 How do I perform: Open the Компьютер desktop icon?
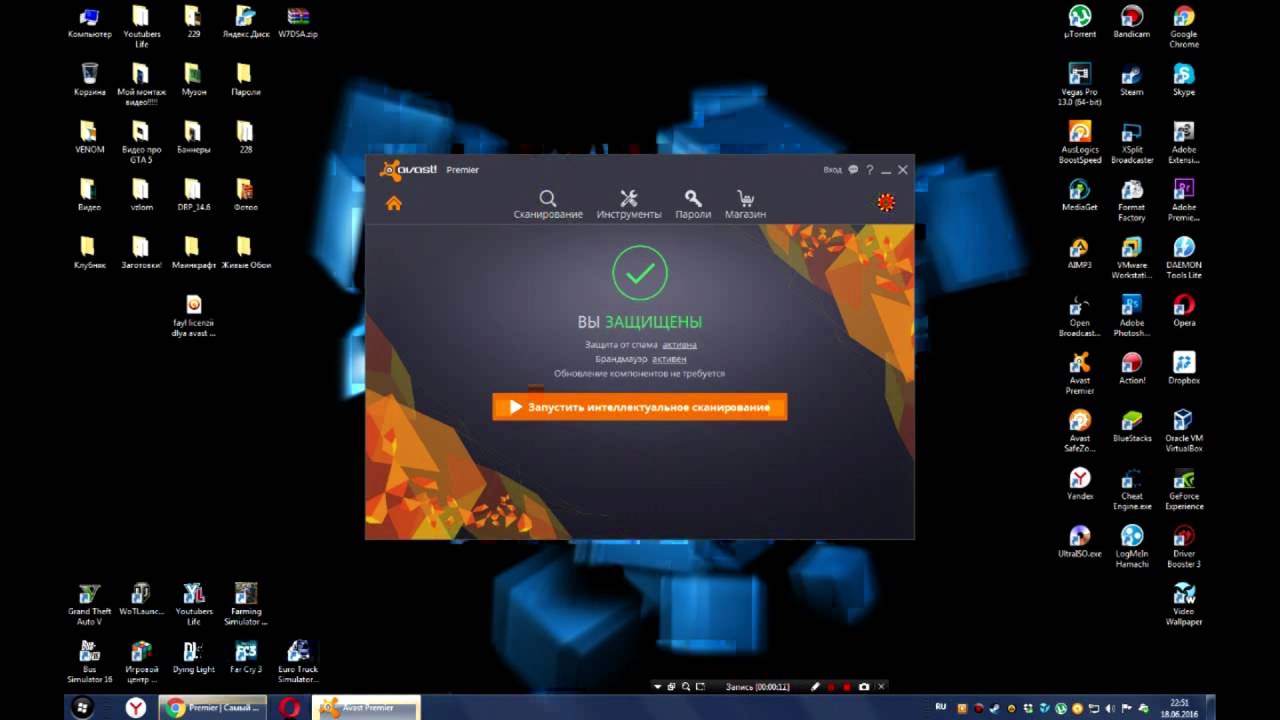point(89,22)
